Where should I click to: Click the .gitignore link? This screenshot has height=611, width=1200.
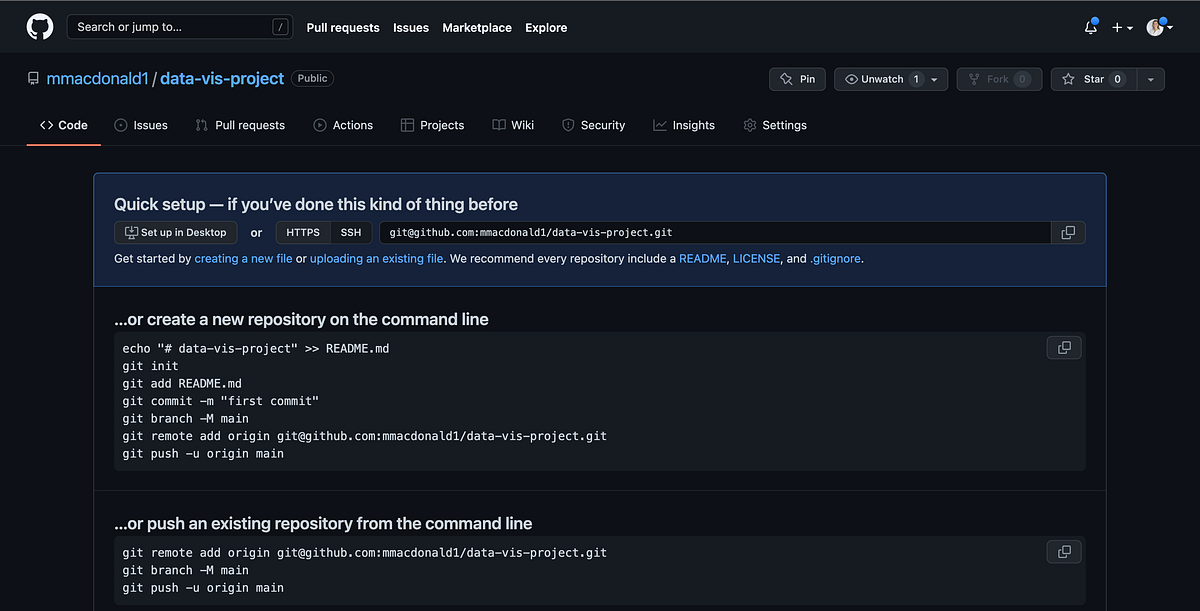835,259
